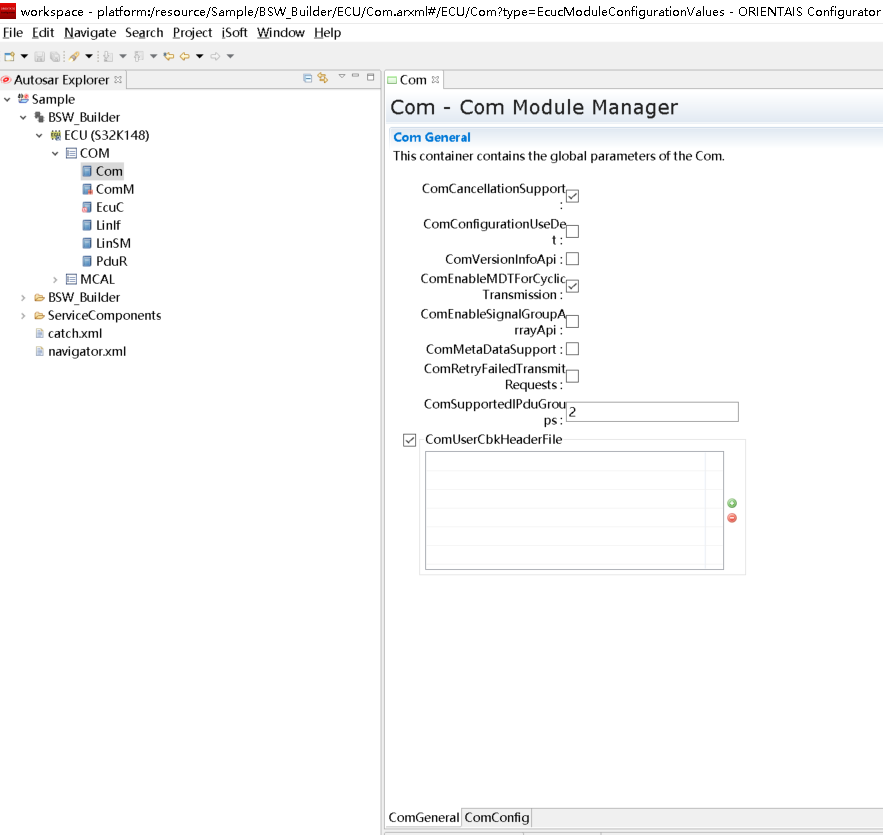This screenshot has height=835, width=883.
Task: Select the EcuC module icon in tree
Action: [87, 207]
